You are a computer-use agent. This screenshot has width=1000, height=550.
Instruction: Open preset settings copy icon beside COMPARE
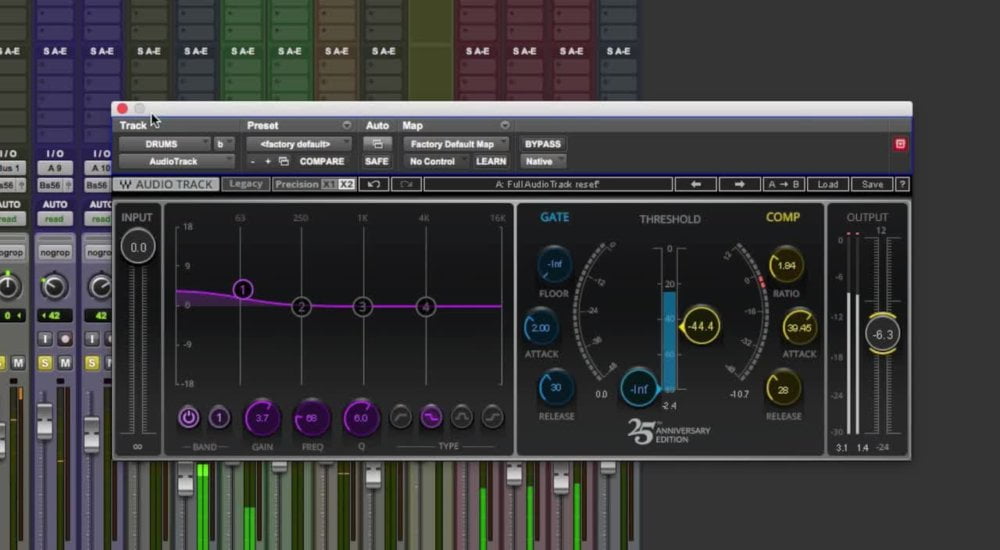(284, 162)
